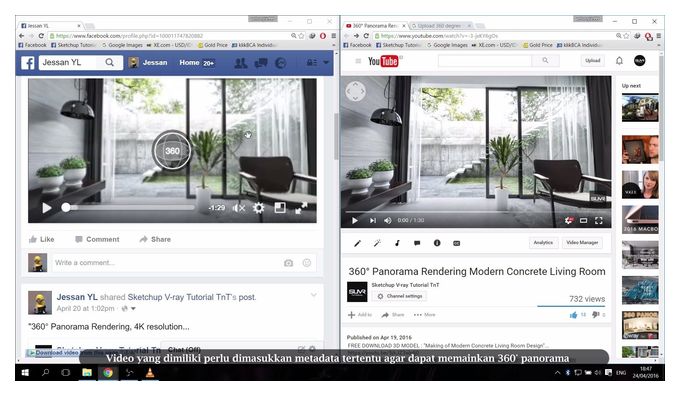Go to Facebook Home tab
This screenshot has height=396, width=680.
(190, 62)
